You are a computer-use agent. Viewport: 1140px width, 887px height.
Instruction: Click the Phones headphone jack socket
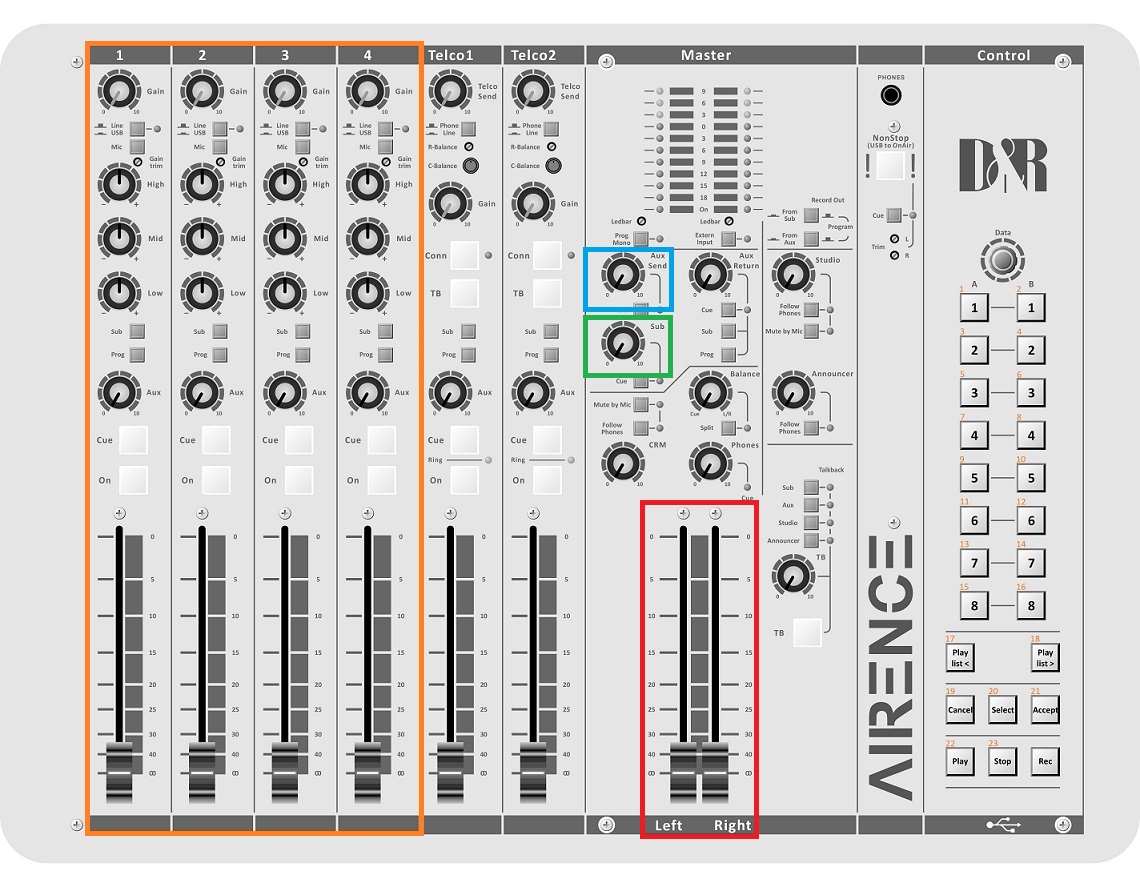click(889, 96)
